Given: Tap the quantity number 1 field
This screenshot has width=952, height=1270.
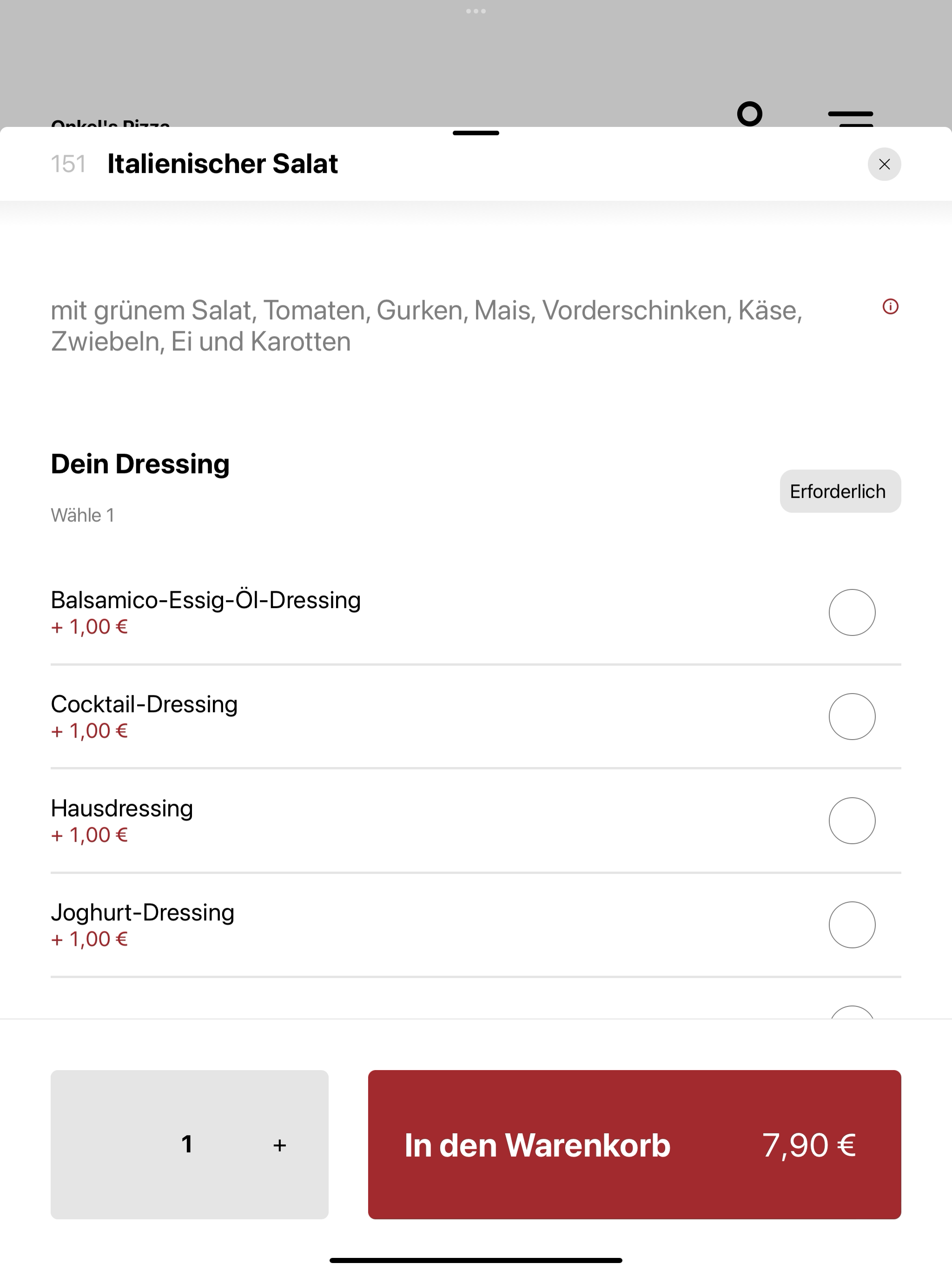Looking at the screenshot, I should pos(186,1144).
